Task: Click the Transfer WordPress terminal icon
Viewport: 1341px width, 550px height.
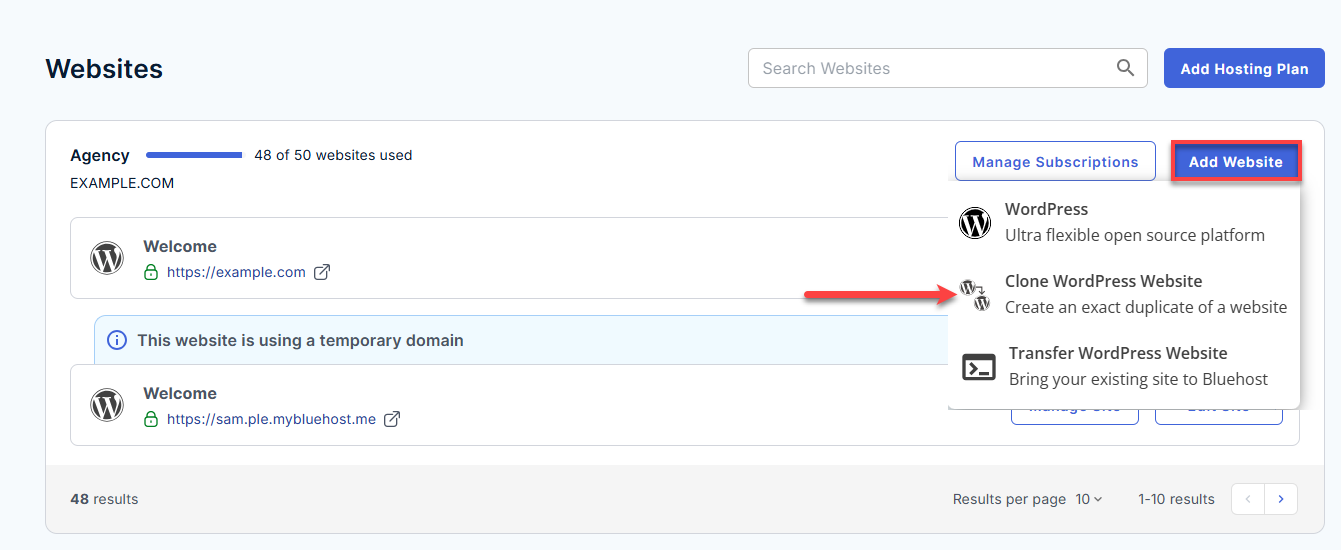Action: point(979,367)
